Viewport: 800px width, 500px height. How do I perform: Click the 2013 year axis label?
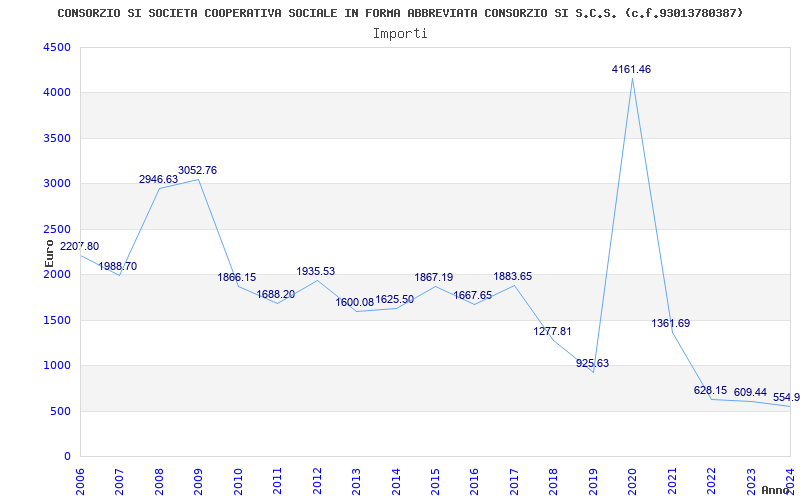click(356, 481)
